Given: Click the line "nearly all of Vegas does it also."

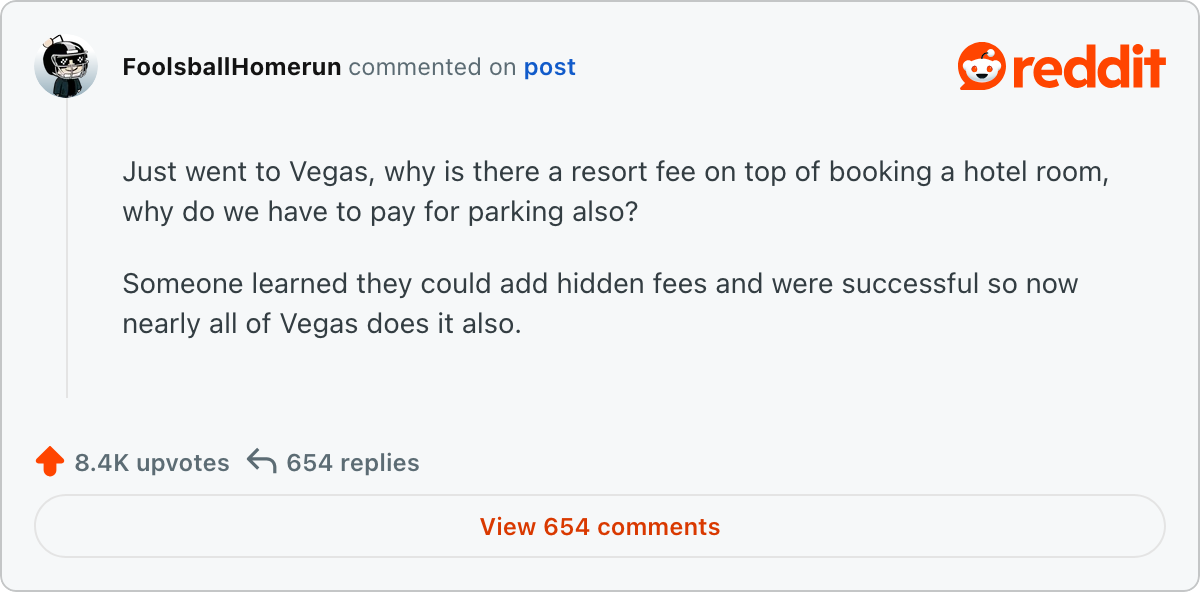Looking at the screenshot, I should point(322,324).
